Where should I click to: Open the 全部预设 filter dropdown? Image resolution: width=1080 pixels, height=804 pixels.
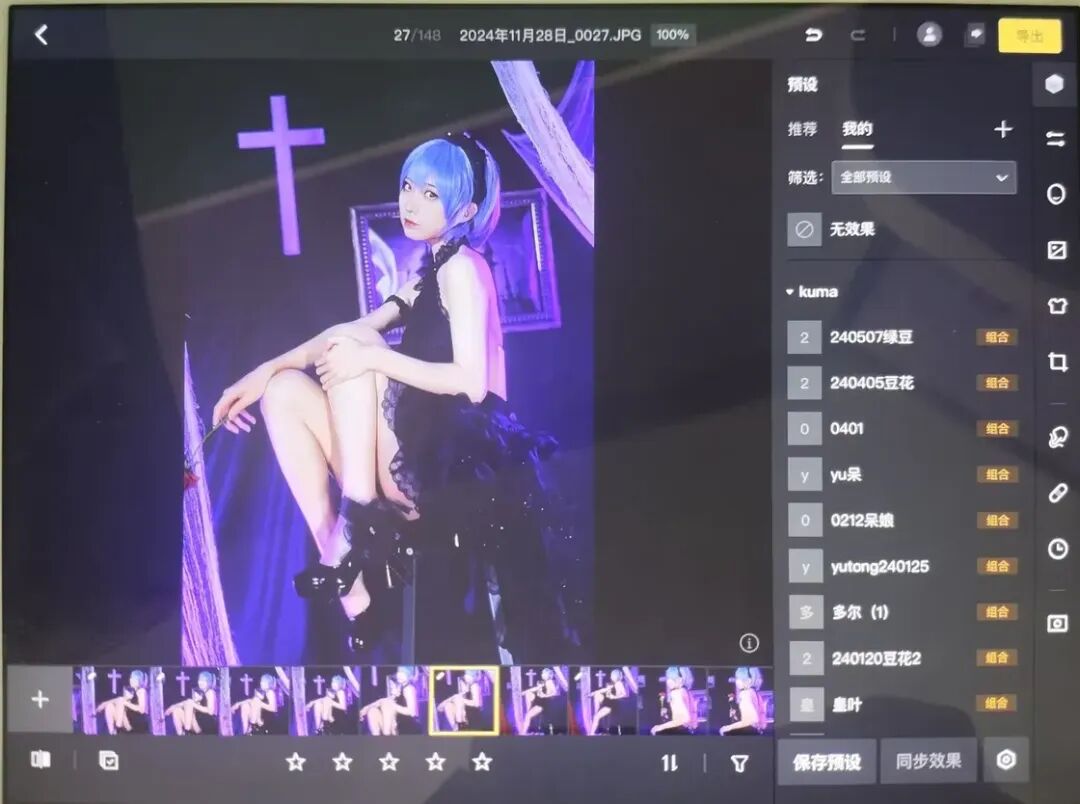click(924, 178)
